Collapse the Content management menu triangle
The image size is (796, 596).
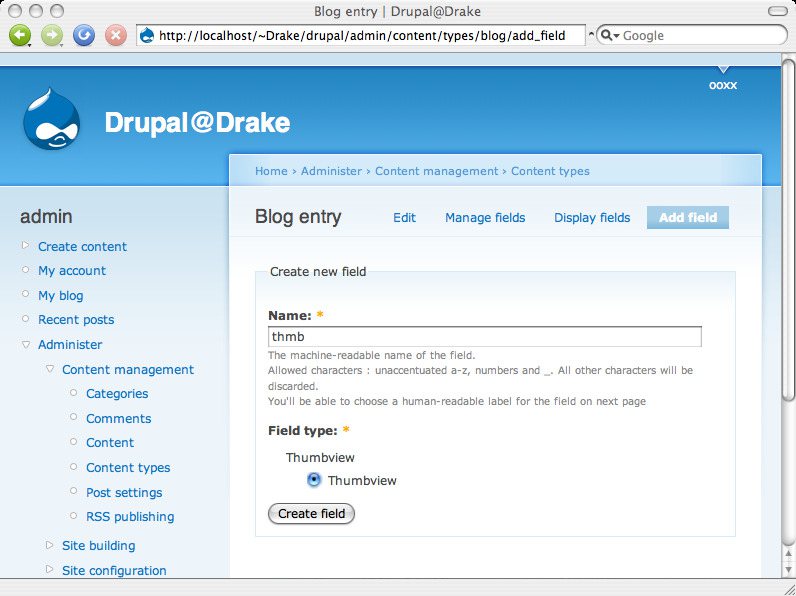click(50, 369)
